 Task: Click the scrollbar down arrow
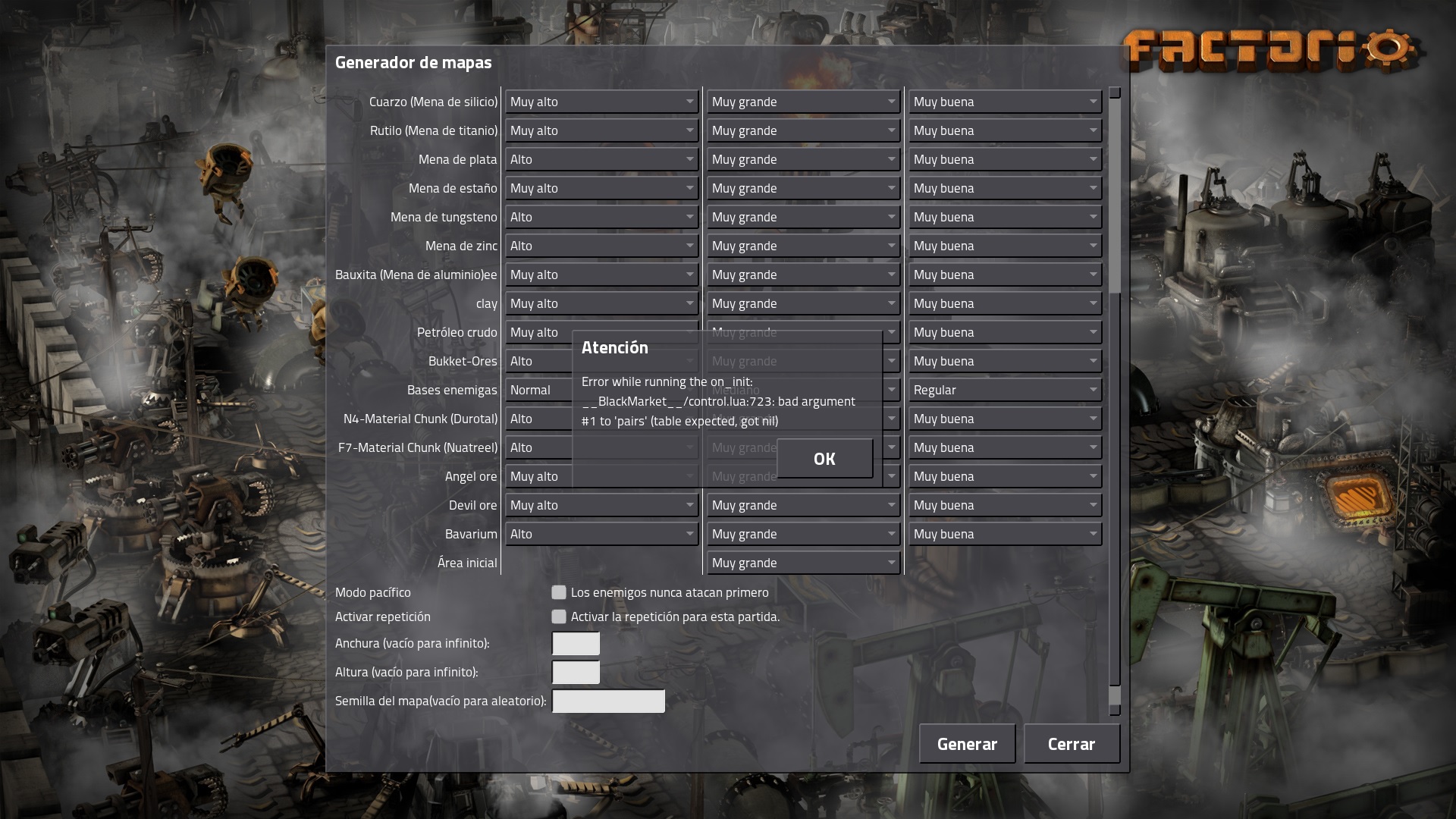[1115, 711]
